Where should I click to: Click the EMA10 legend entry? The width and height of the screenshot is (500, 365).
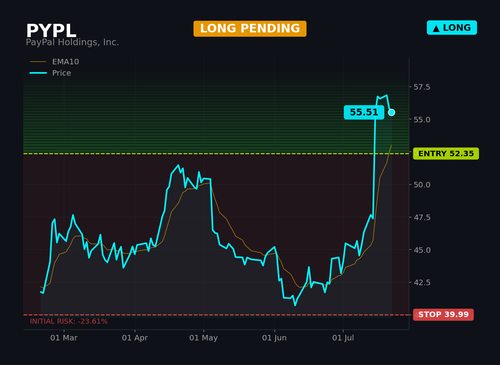point(54,62)
